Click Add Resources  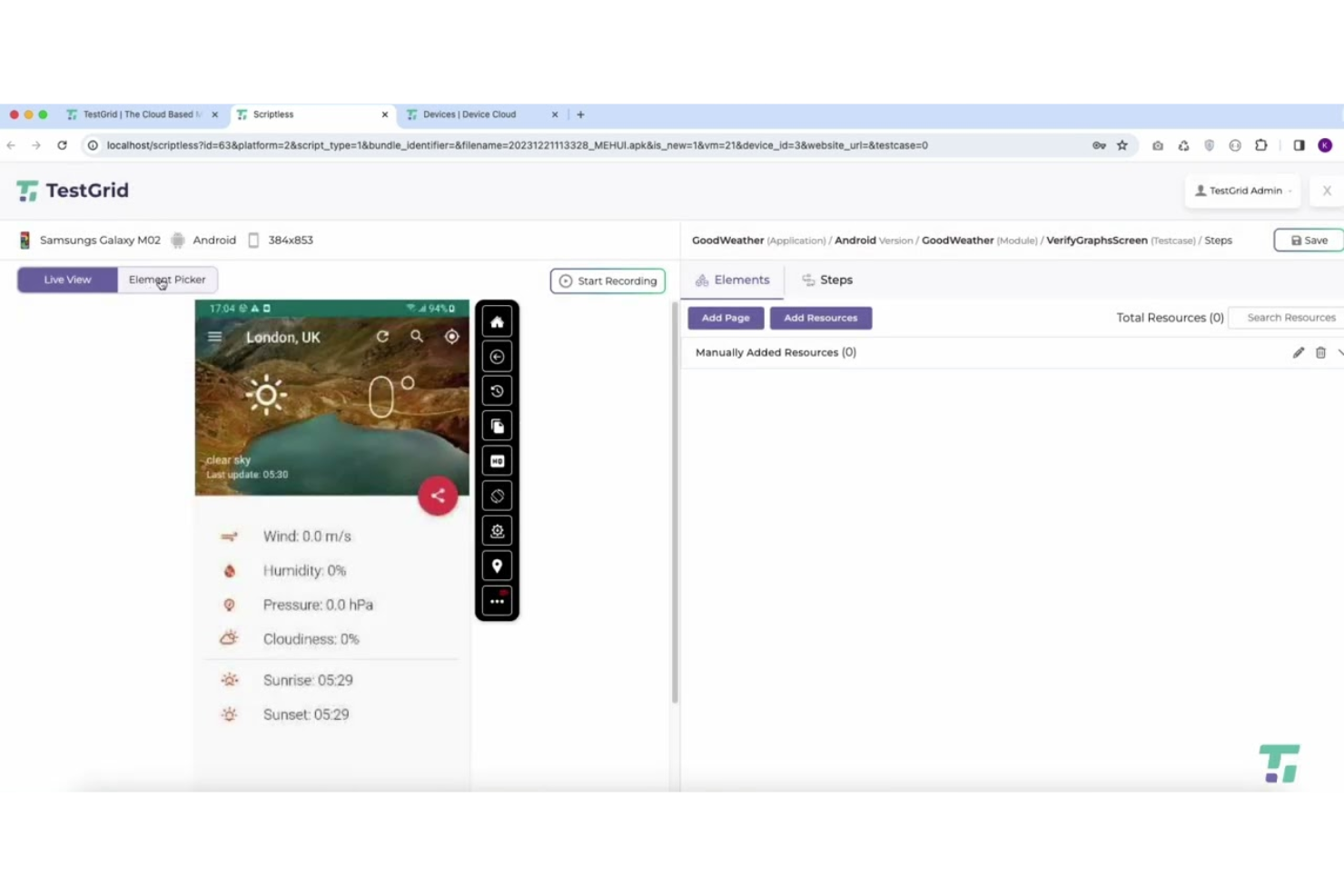[x=820, y=318]
